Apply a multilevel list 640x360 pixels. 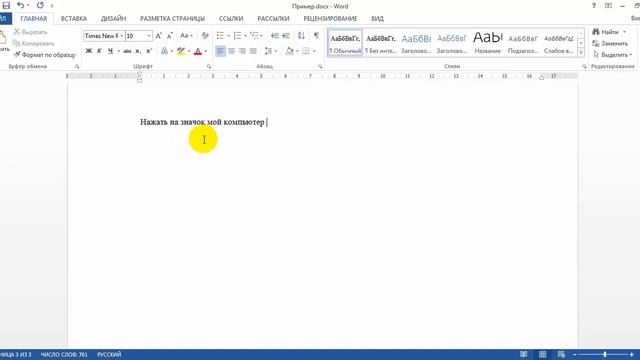254,36
